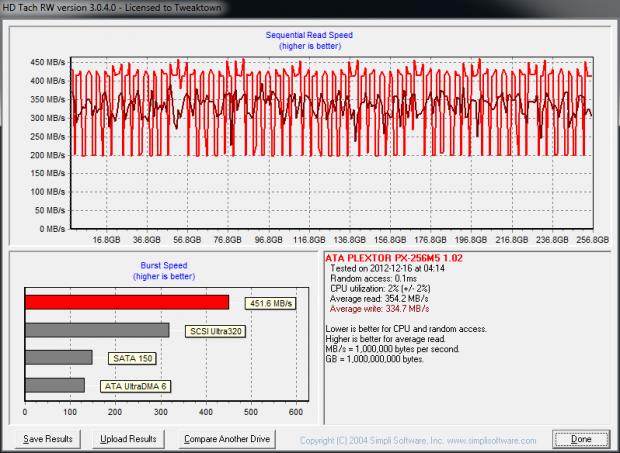
Task: Click the Sequential Read Speed title
Action: pyautogui.click(x=309, y=35)
